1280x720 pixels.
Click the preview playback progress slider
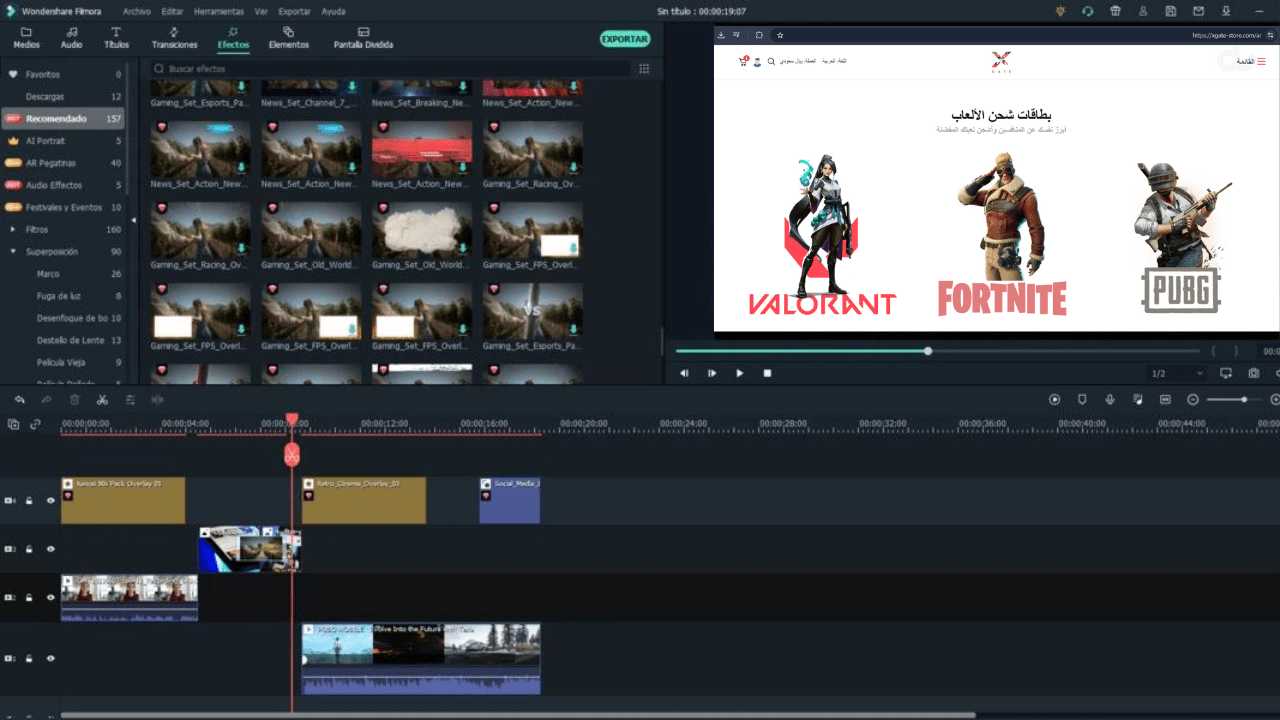pos(928,351)
